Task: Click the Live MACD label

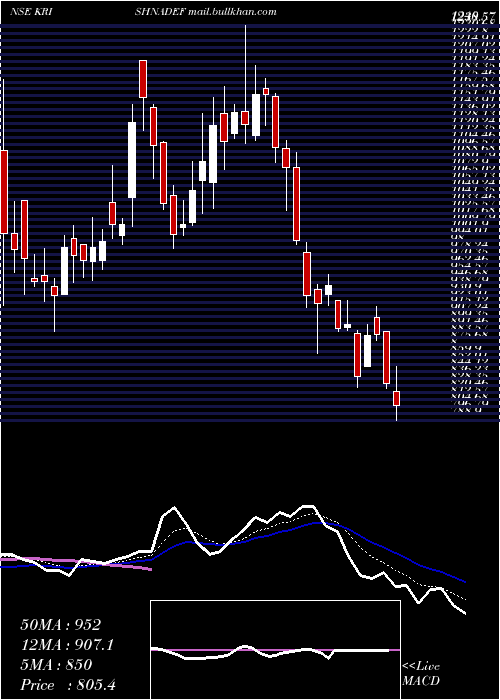Action: [x=421, y=674]
